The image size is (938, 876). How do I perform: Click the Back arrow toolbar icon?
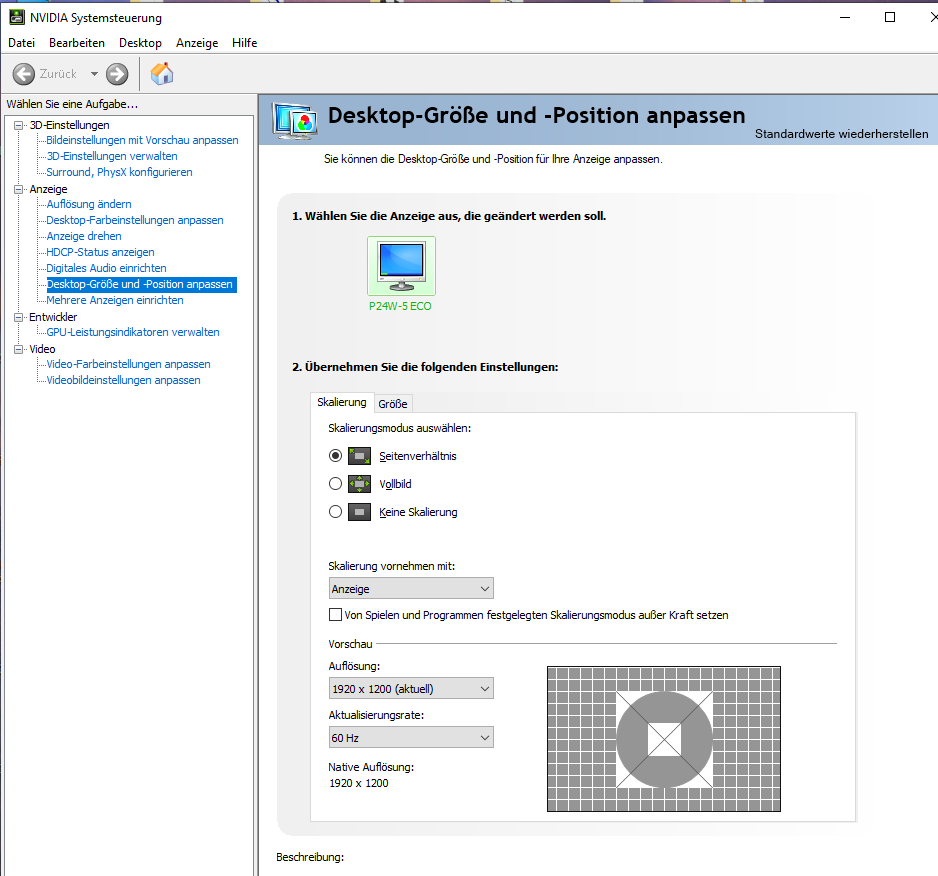click(24, 74)
